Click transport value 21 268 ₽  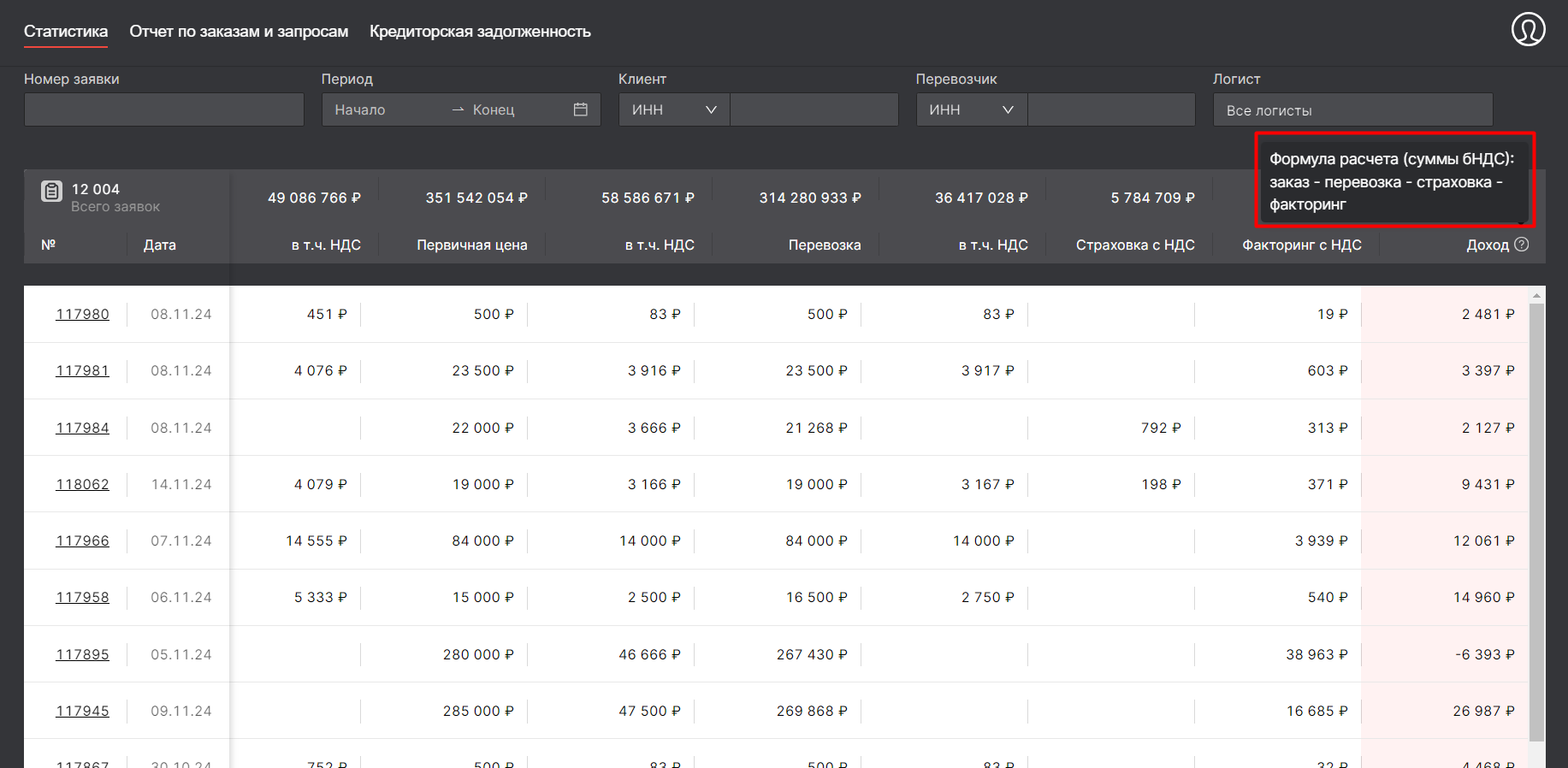817,428
